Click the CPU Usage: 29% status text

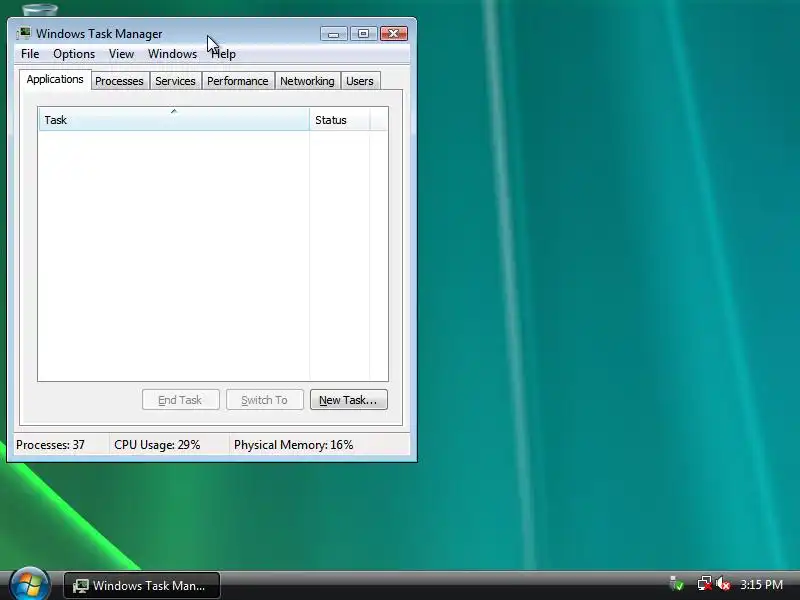click(x=157, y=445)
